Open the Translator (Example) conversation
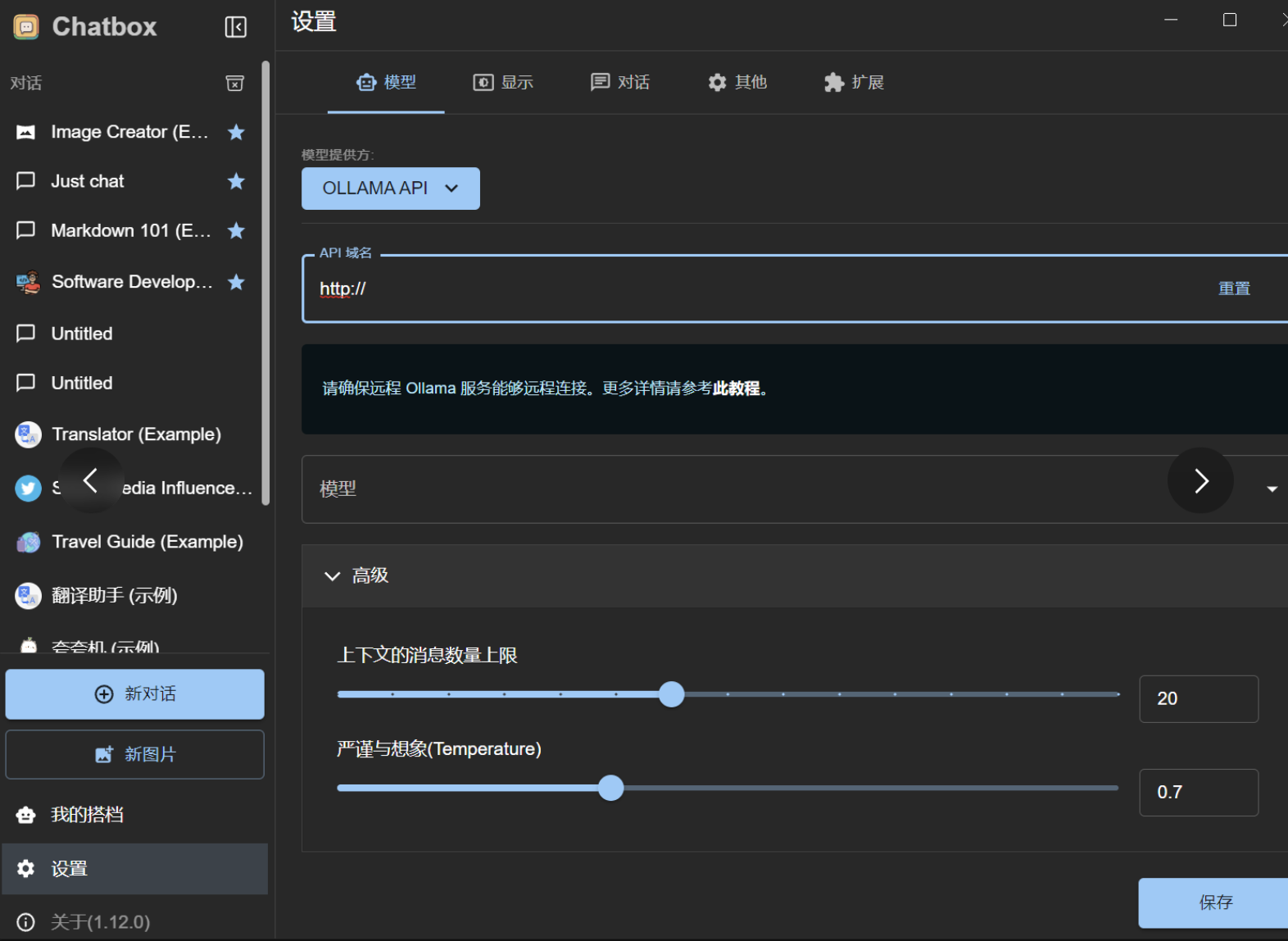The image size is (1288, 941). 131,434
